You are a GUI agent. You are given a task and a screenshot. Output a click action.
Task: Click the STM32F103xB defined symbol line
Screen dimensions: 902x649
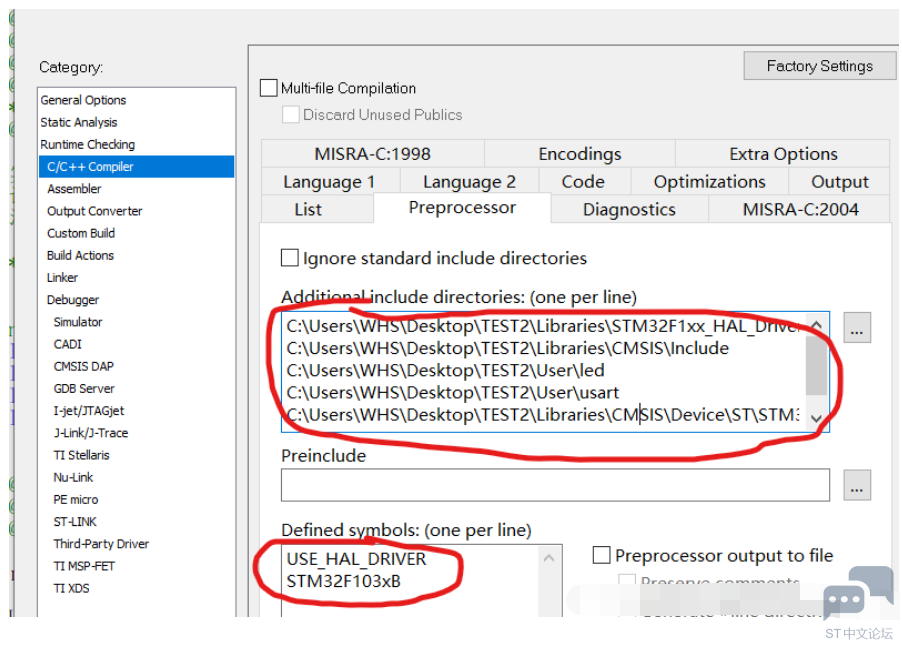344,581
